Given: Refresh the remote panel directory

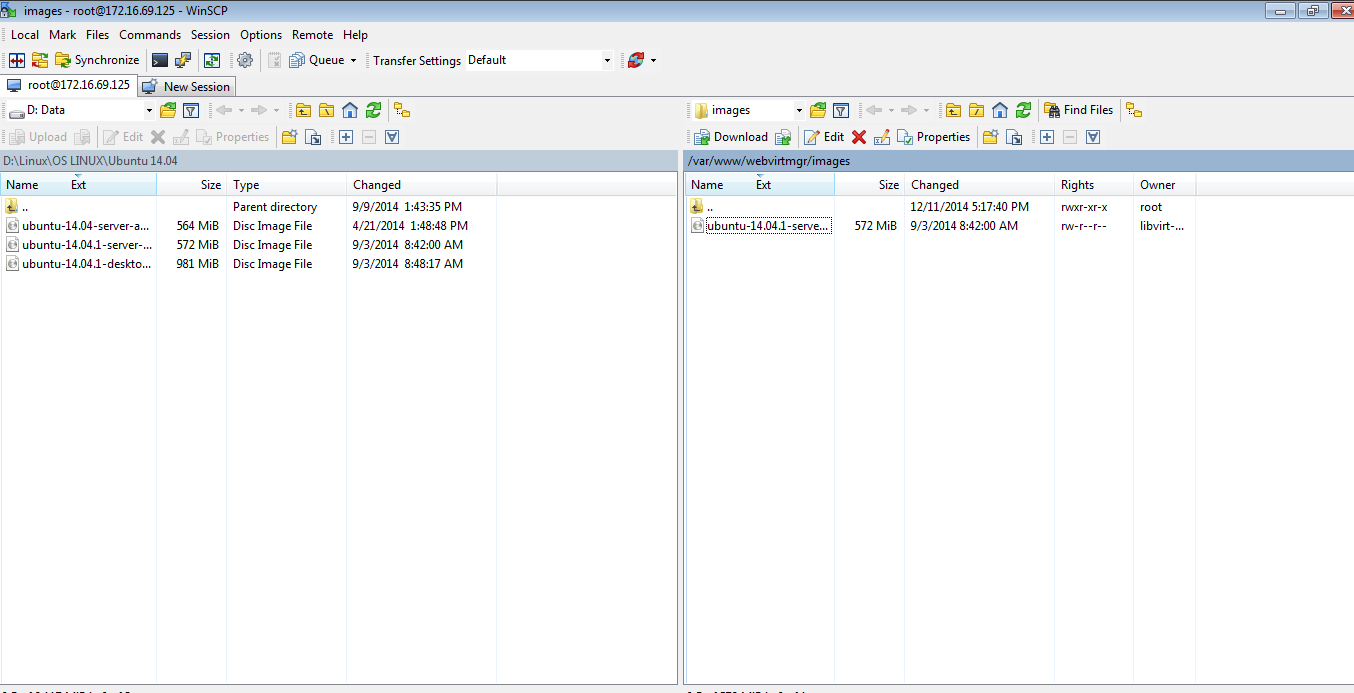Looking at the screenshot, I should [1023, 110].
